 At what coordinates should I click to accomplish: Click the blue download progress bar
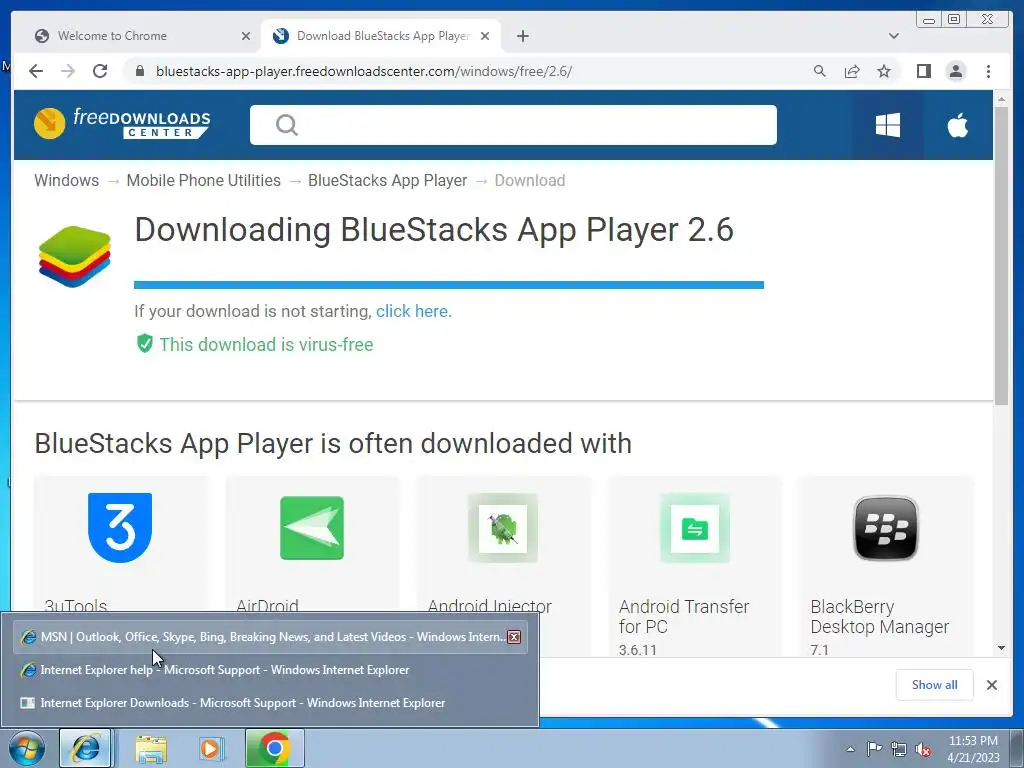pos(449,285)
